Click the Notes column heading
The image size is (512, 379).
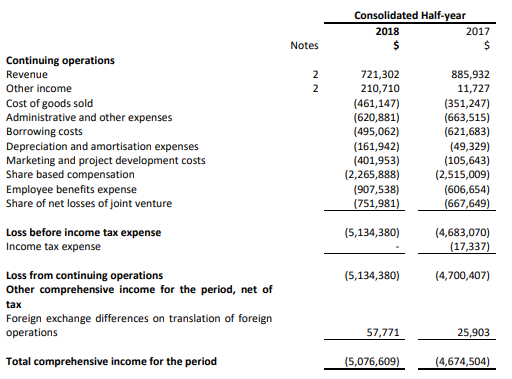(x=304, y=45)
